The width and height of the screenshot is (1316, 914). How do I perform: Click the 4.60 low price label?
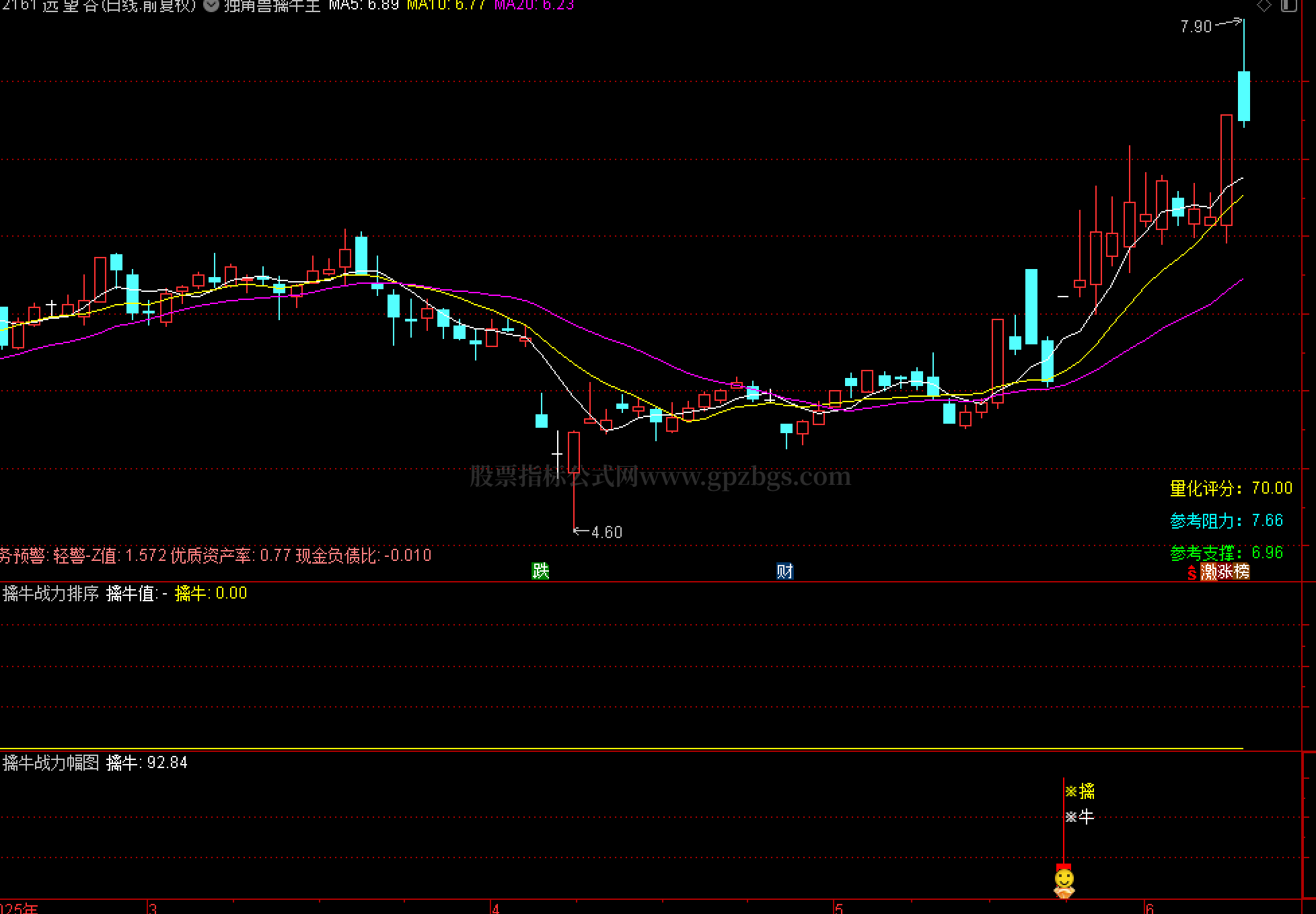pyautogui.click(x=607, y=532)
